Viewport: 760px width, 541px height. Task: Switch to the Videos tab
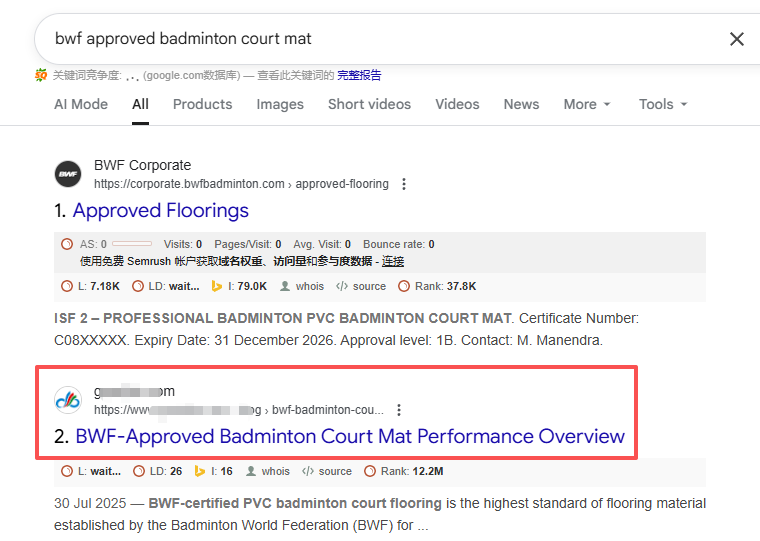click(x=457, y=104)
